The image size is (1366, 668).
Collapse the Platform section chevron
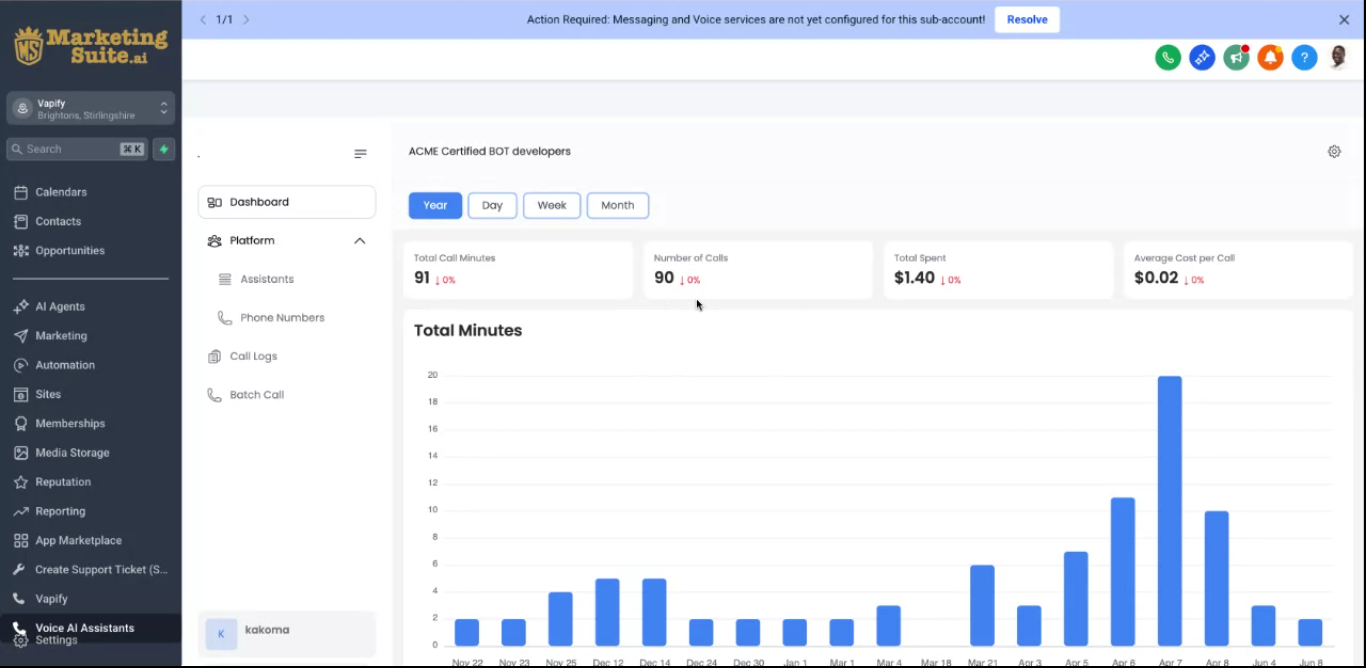coord(359,240)
